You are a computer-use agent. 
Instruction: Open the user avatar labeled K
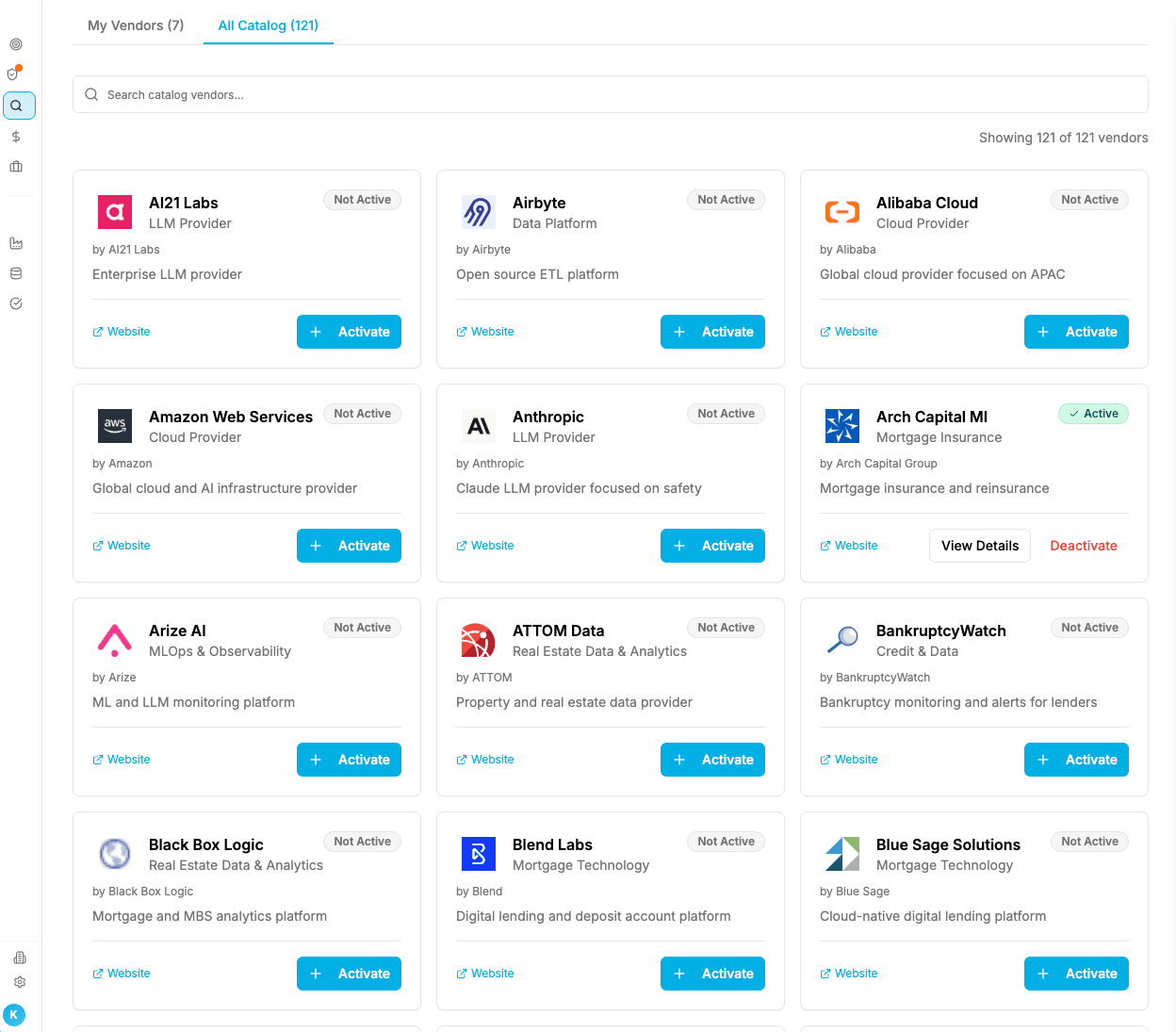(x=14, y=1015)
